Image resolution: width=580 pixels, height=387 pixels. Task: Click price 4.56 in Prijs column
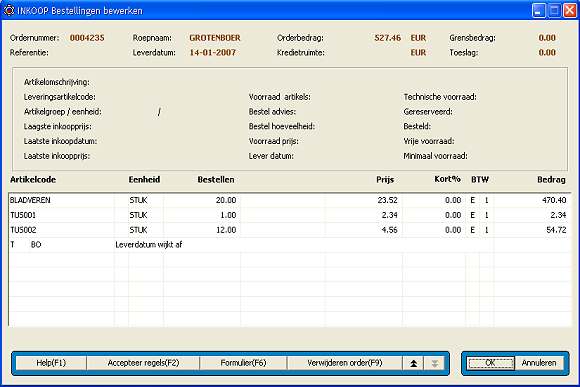coord(389,230)
